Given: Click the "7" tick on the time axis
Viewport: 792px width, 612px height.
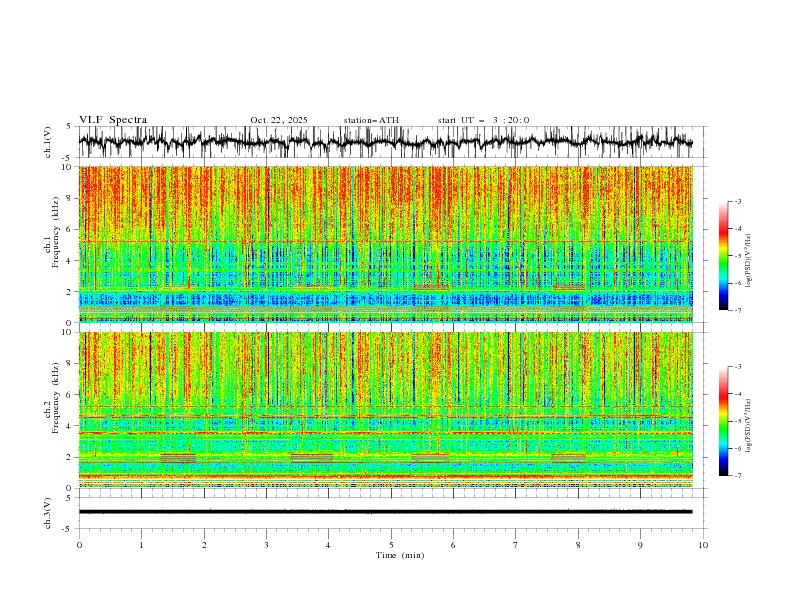Looking at the screenshot, I should click(x=516, y=545).
